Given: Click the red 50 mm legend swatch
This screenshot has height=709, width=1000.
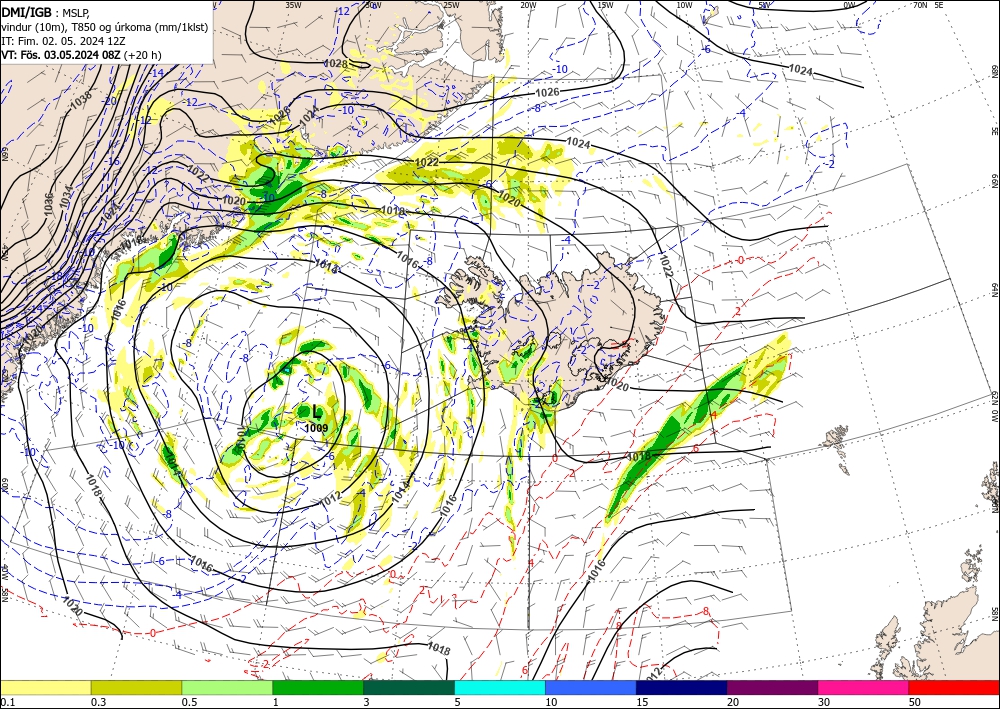Looking at the screenshot, I should [x=954, y=687].
